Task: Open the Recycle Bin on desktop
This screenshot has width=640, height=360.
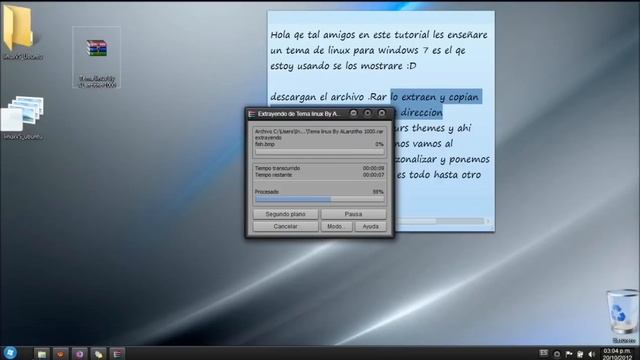Action: 622,312
